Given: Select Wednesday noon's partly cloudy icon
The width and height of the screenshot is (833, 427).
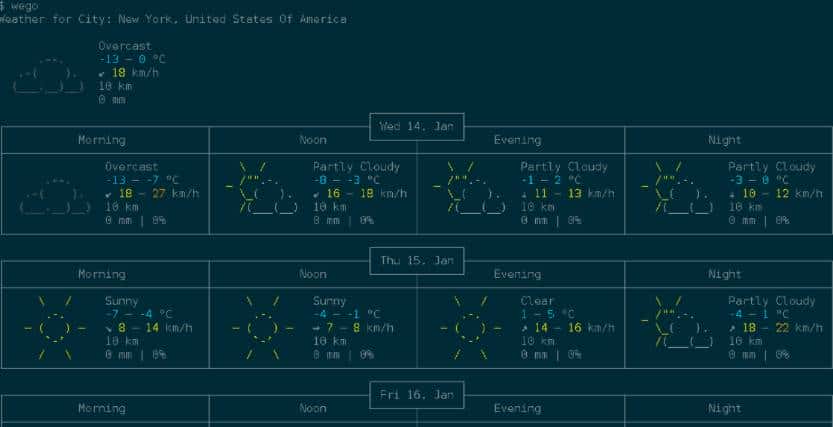Looking at the screenshot, I should tap(262, 187).
